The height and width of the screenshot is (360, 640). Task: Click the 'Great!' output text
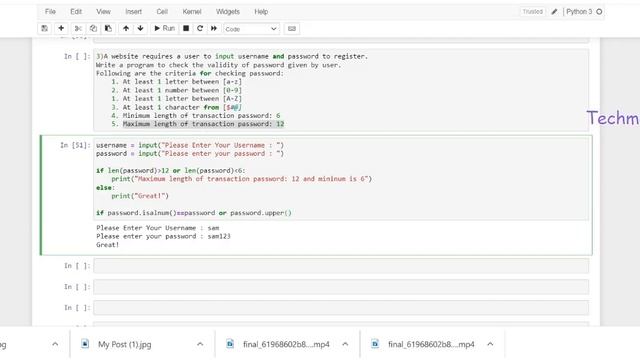tap(107, 244)
